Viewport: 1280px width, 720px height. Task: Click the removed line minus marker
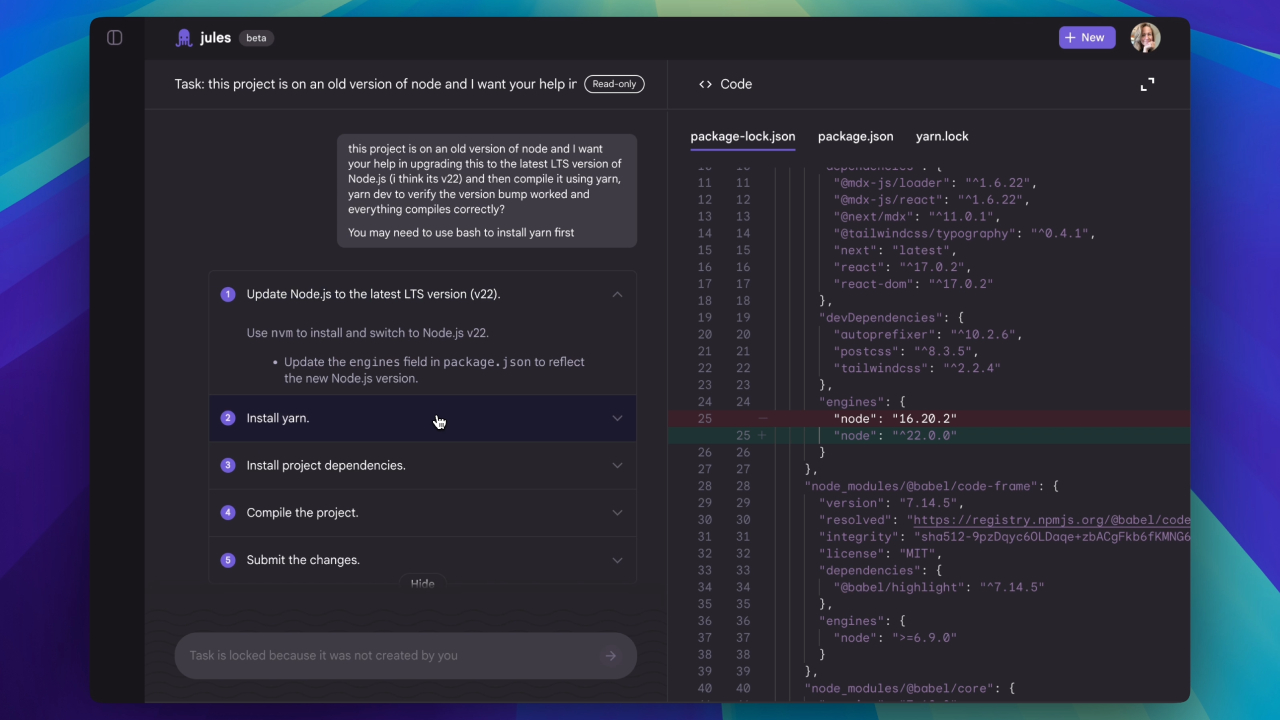tap(762, 419)
